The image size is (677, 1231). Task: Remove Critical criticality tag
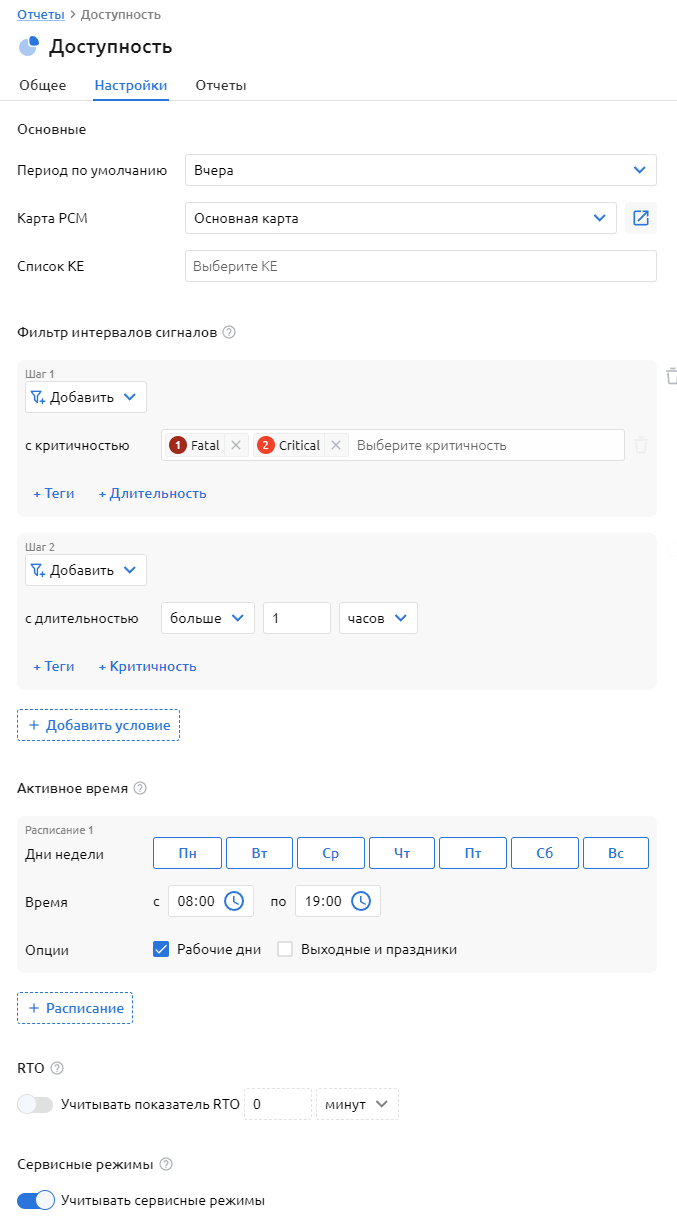pos(336,446)
